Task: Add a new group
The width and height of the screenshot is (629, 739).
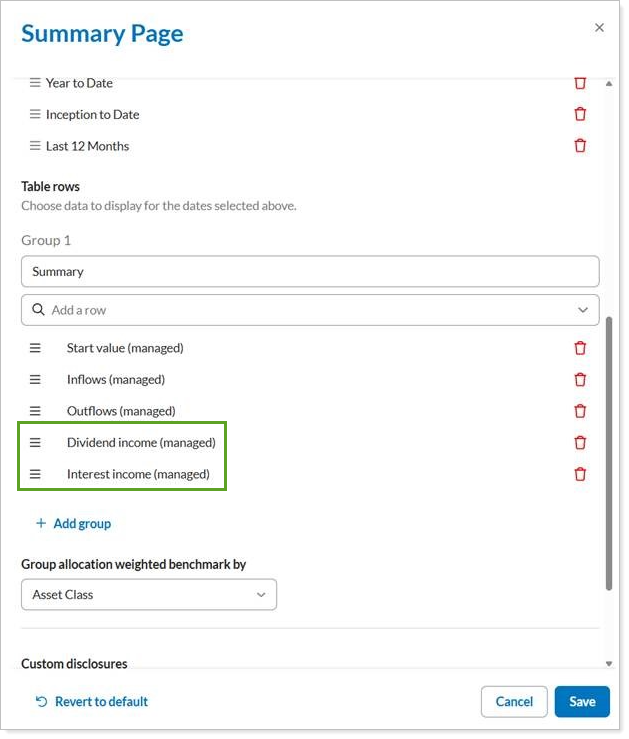Action: click(x=73, y=524)
